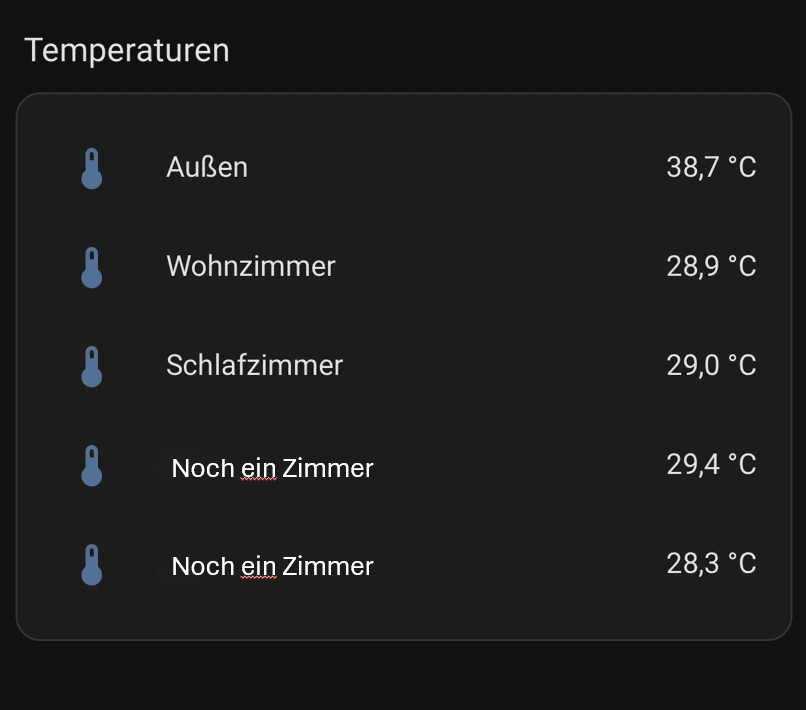
Task: Click thermometer icon in the 29,4 °C row
Action: 91,465
